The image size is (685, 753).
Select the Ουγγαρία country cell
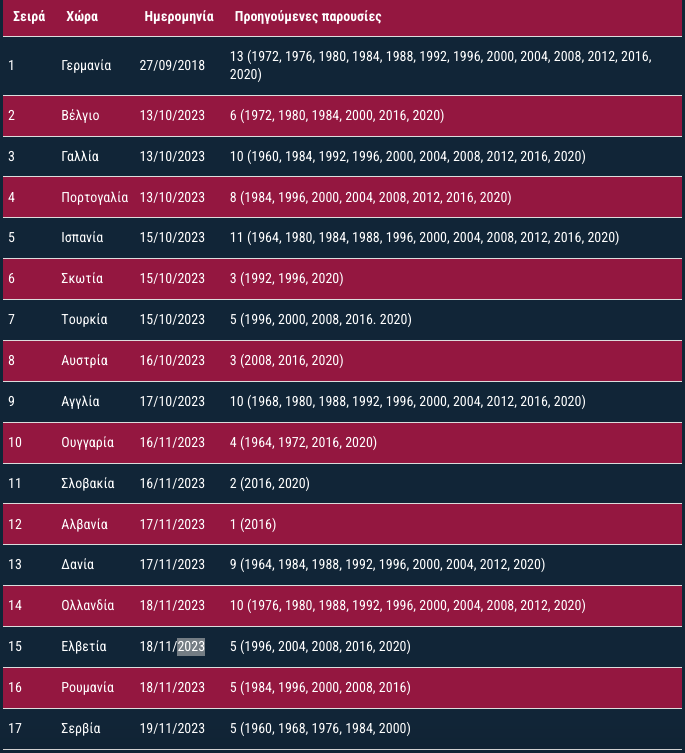[87, 442]
